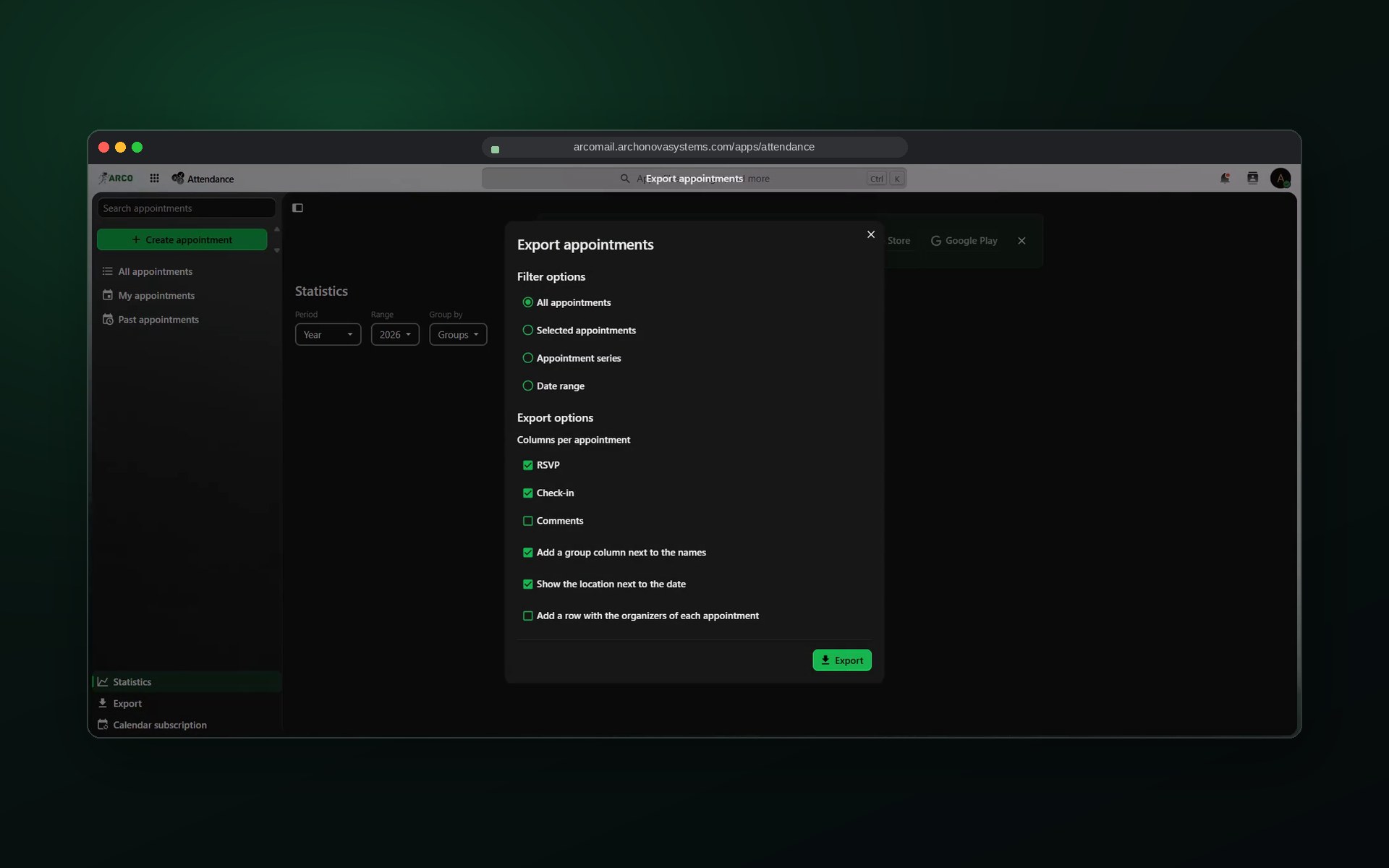1389x868 pixels.
Task: Click the sidebar scroll down arrow
Action: pos(276,250)
